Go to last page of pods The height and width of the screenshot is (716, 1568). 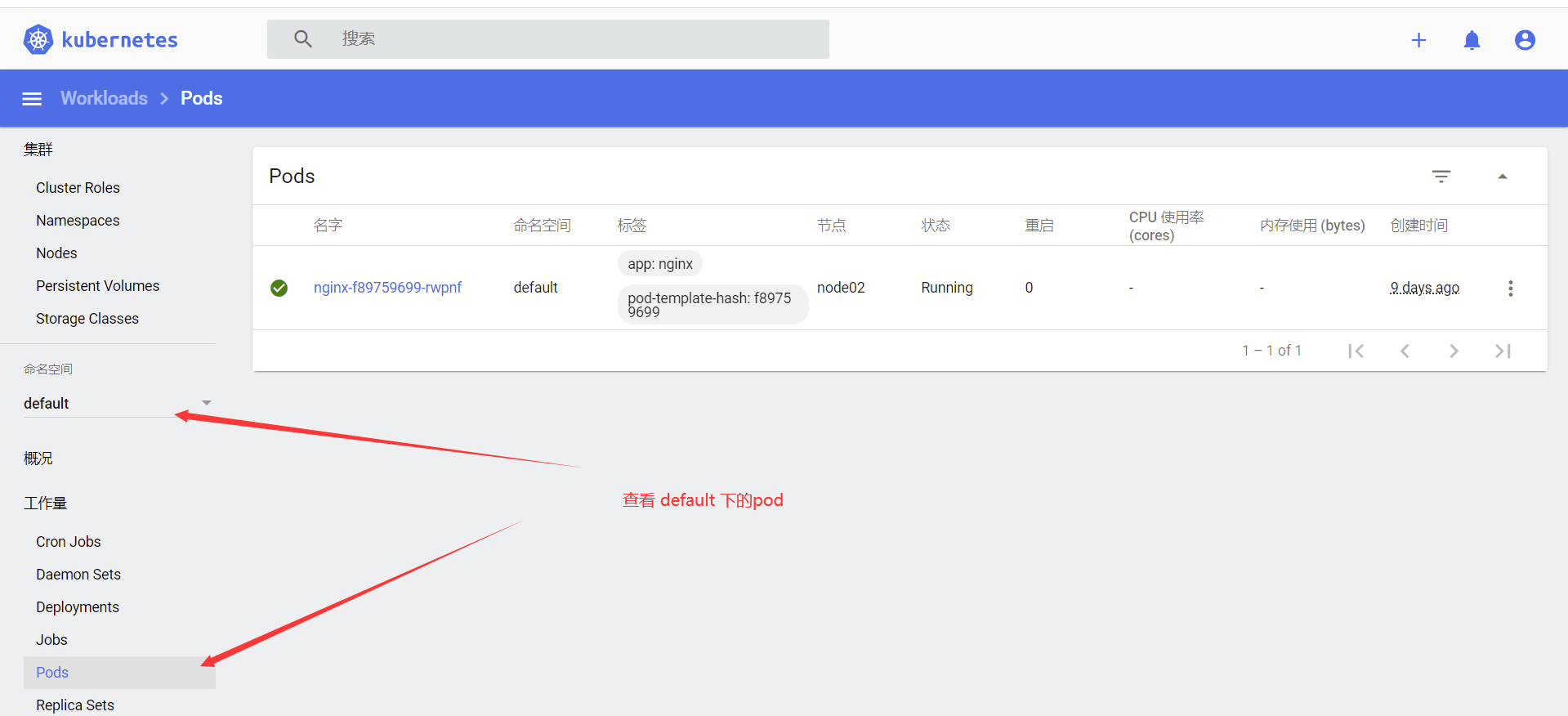tap(1503, 351)
